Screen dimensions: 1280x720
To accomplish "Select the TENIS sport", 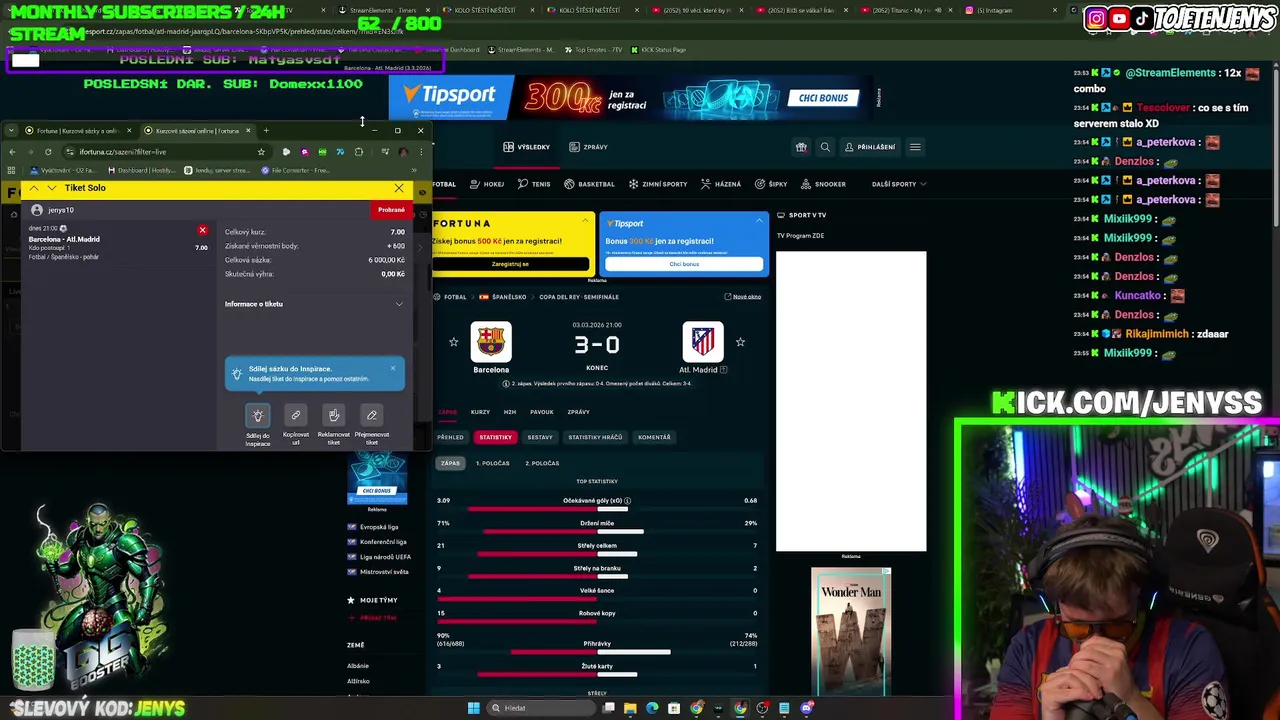I will [x=534, y=184].
